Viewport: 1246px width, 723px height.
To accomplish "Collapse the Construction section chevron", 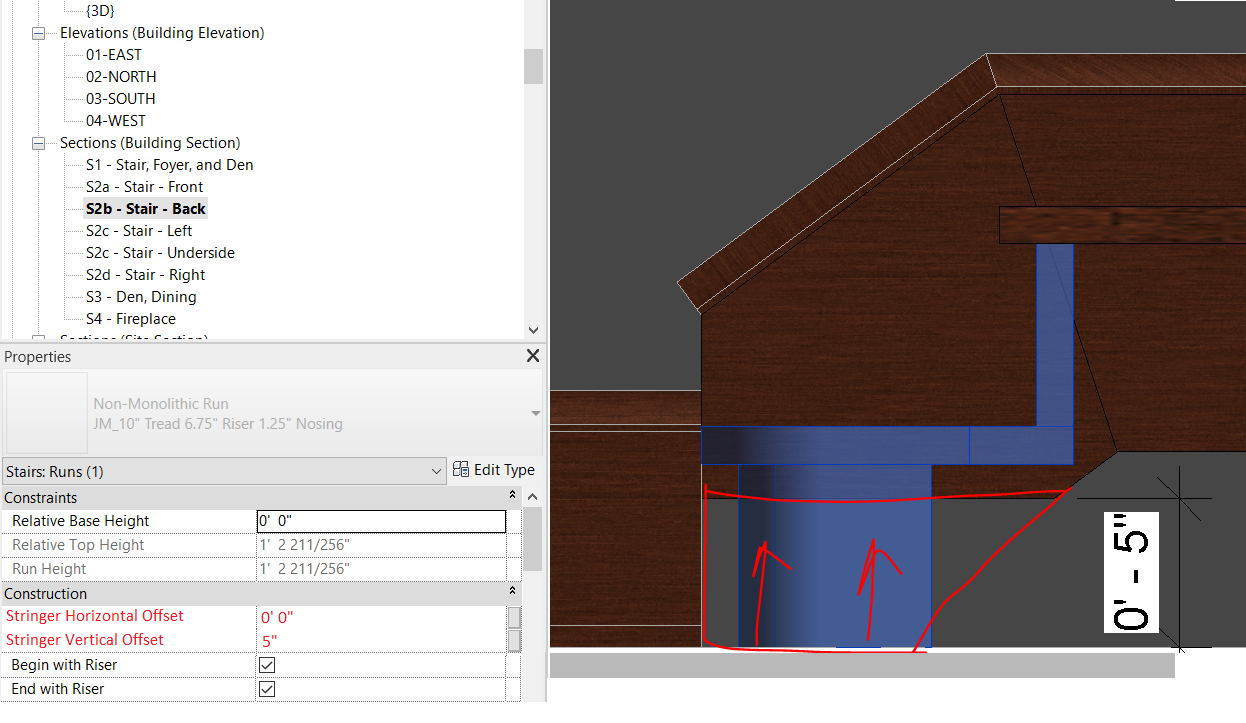I will 511,593.
